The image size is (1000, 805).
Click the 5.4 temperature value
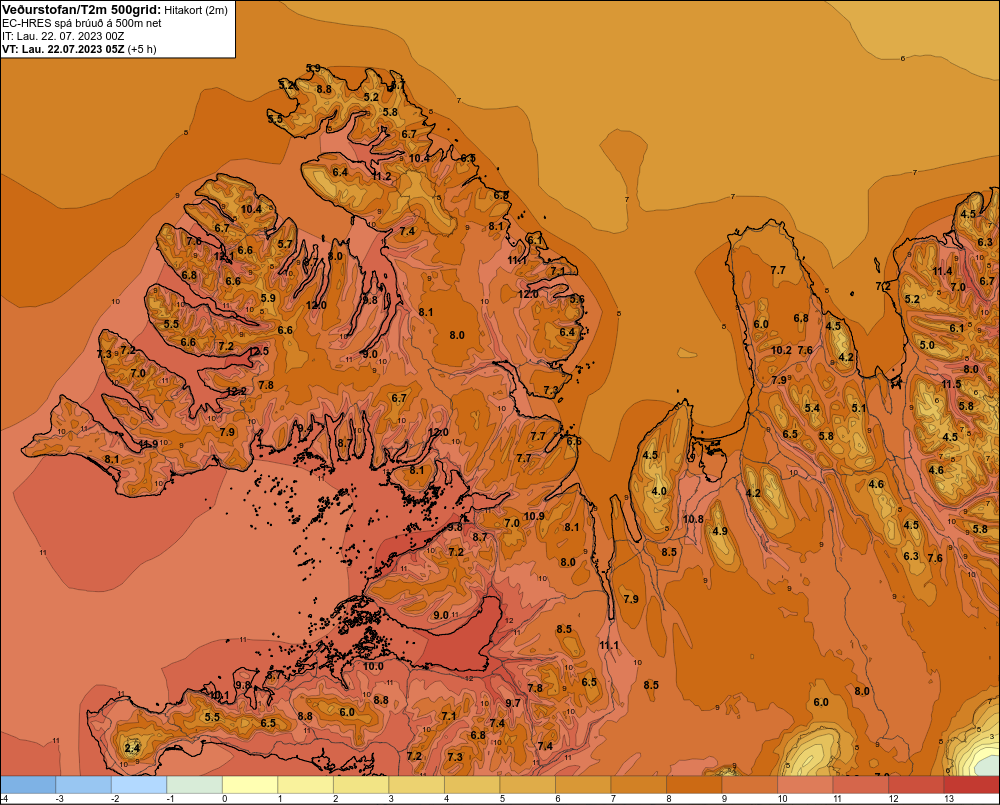point(812,408)
